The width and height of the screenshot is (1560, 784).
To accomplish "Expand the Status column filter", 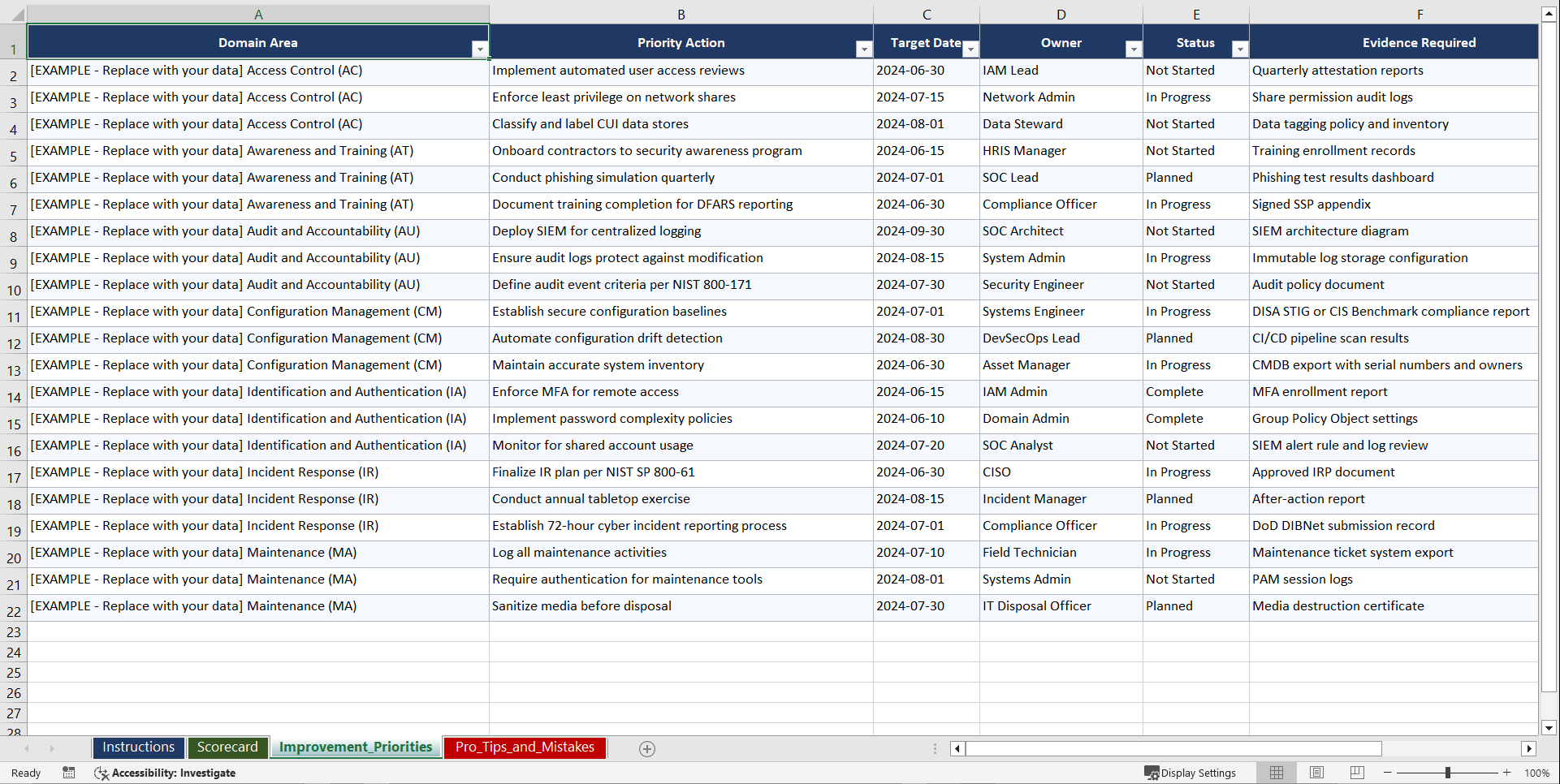I will [x=1239, y=50].
